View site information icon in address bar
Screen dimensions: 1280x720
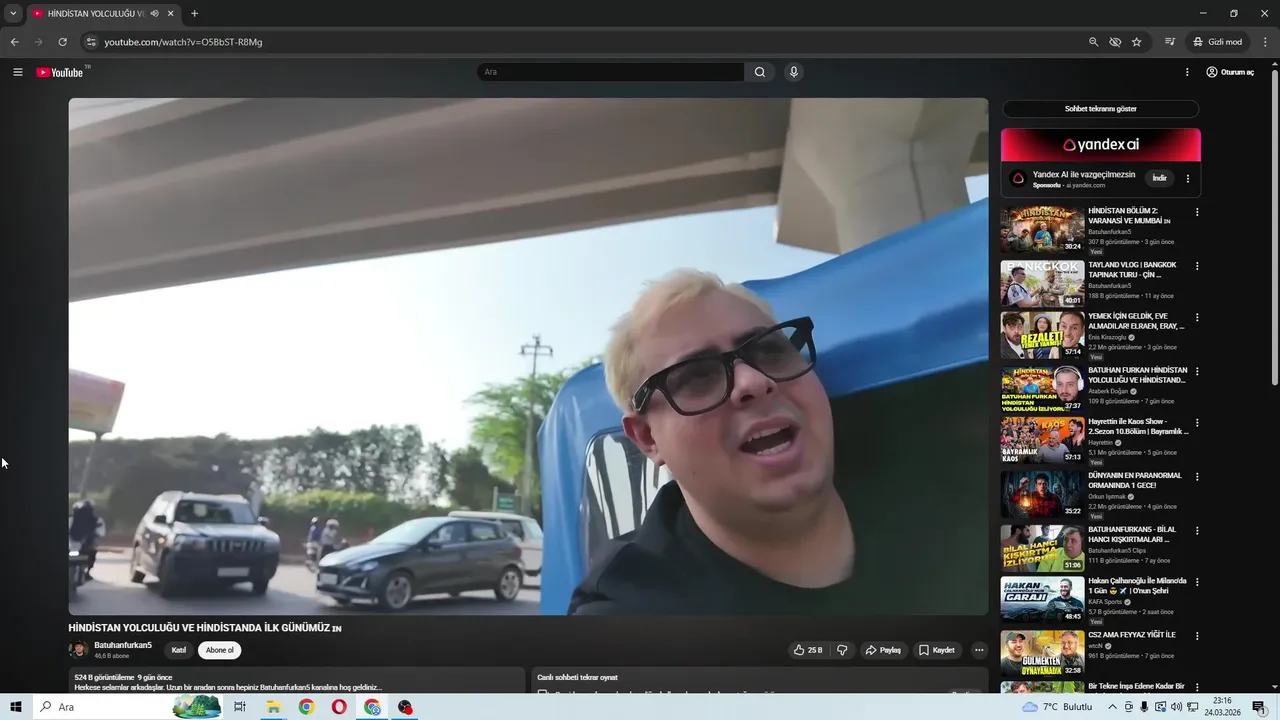coord(91,42)
